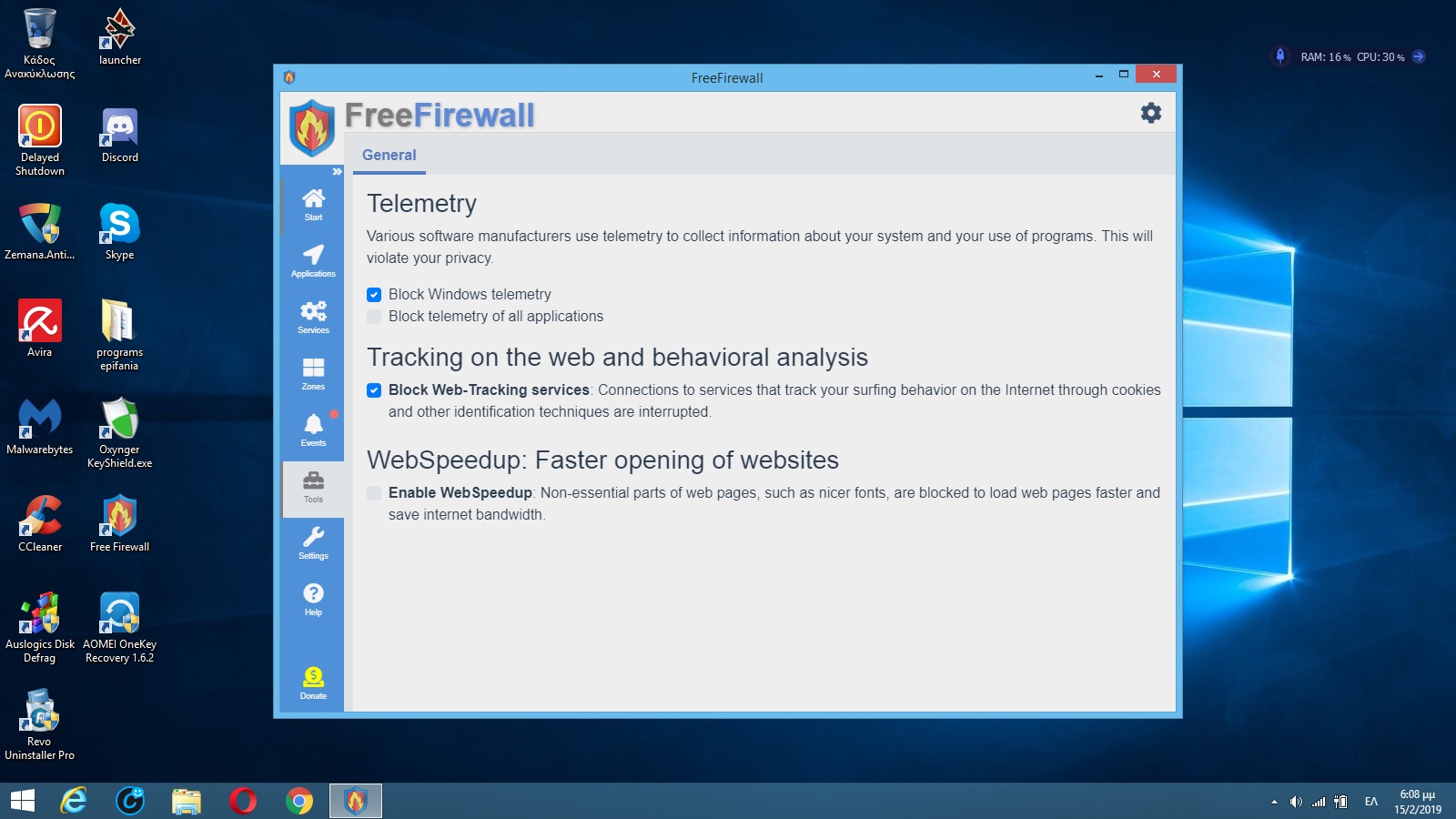Launch Internet Explorer from taskbar
The image size is (1456, 819).
(x=74, y=801)
